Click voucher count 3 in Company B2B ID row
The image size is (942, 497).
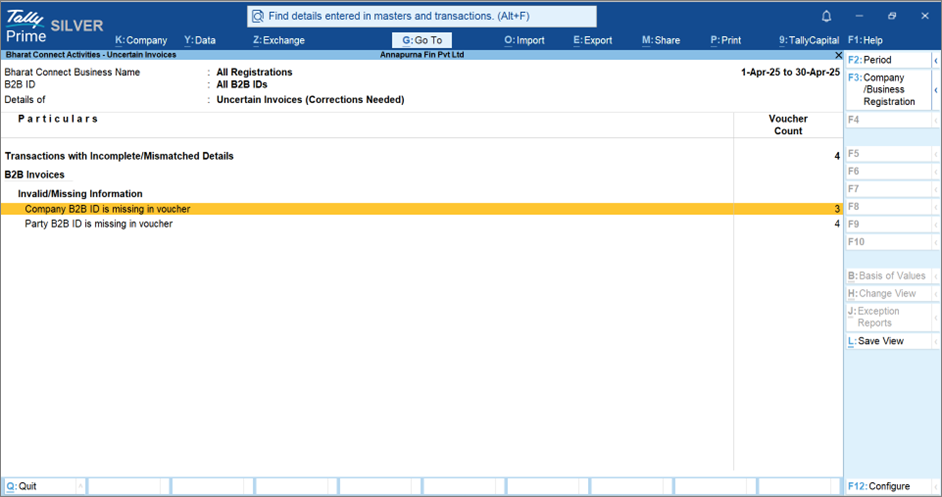837,209
